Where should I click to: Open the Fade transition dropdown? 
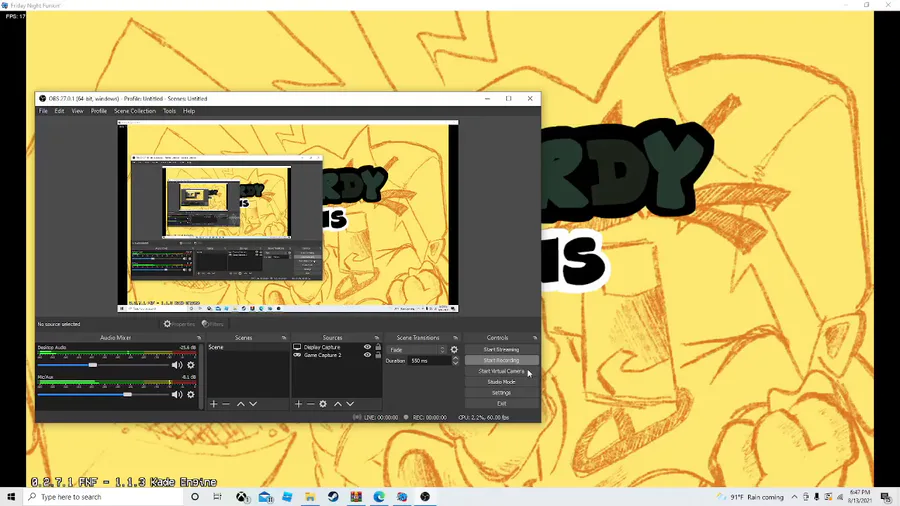(x=417, y=350)
